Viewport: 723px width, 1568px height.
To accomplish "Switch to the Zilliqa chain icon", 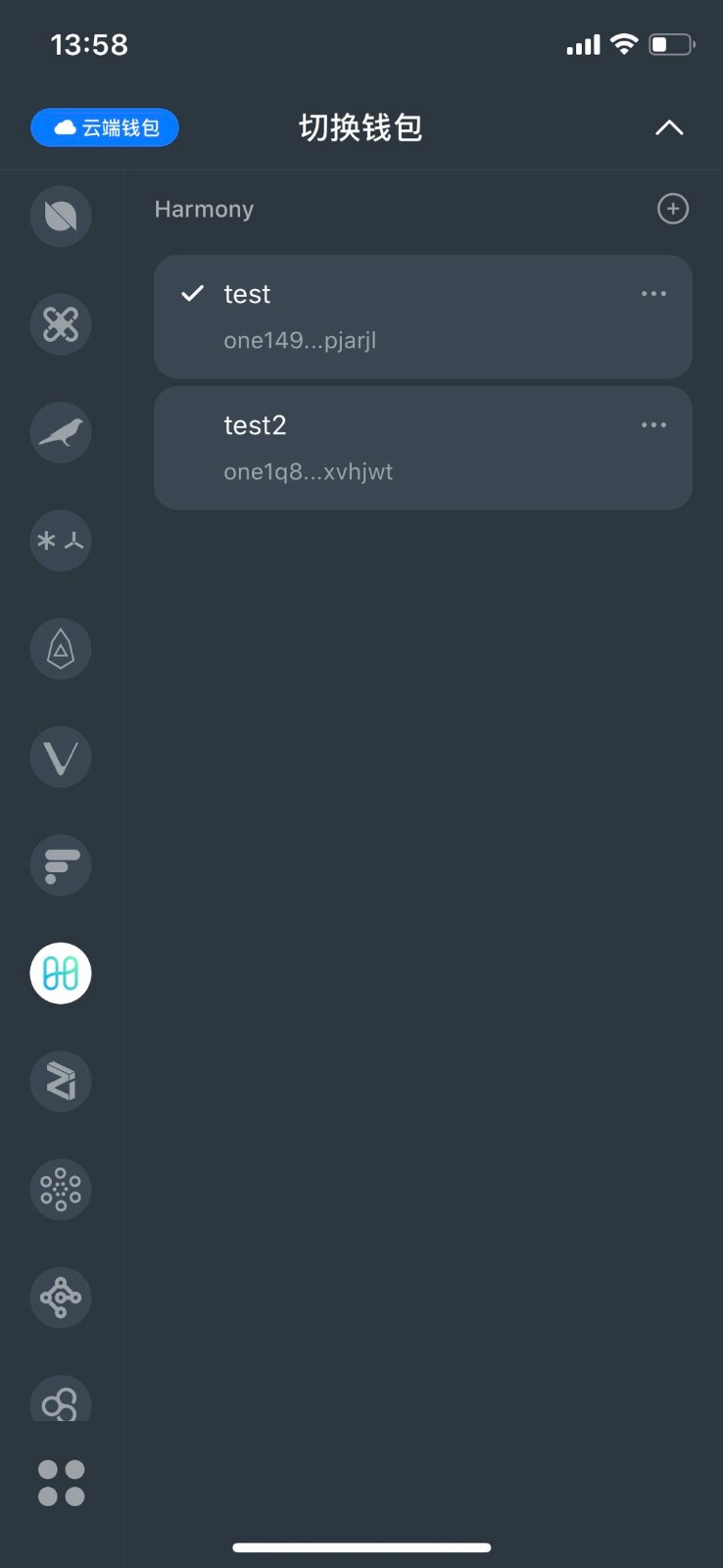I will [x=61, y=1081].
